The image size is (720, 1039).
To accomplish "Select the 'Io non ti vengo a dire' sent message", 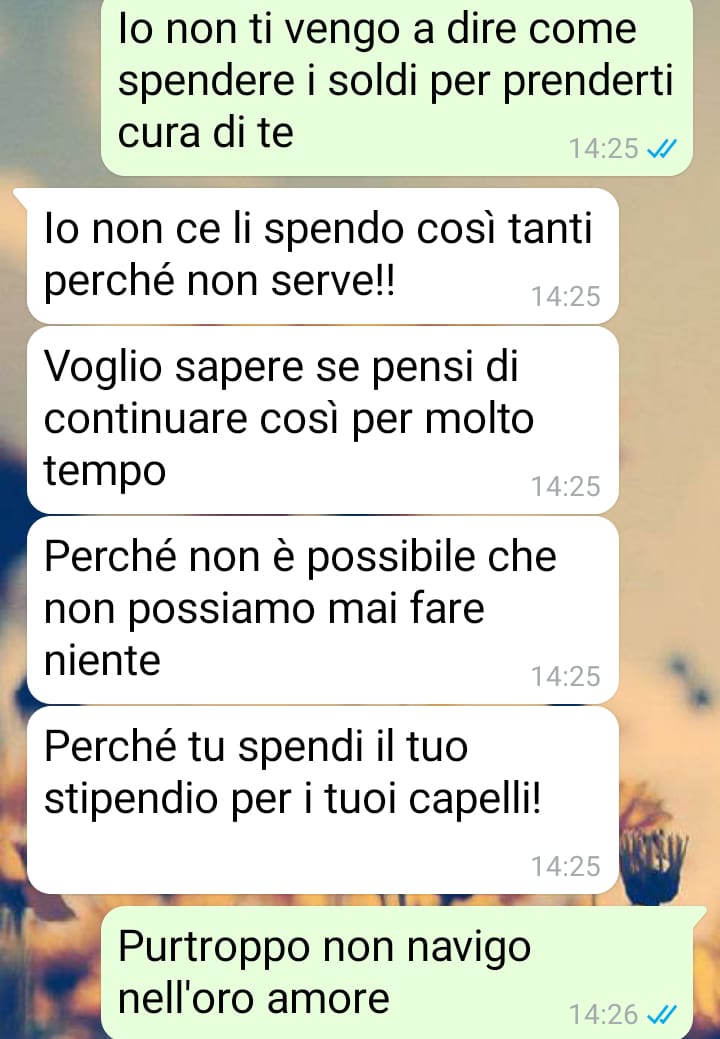I will (396, 85).
